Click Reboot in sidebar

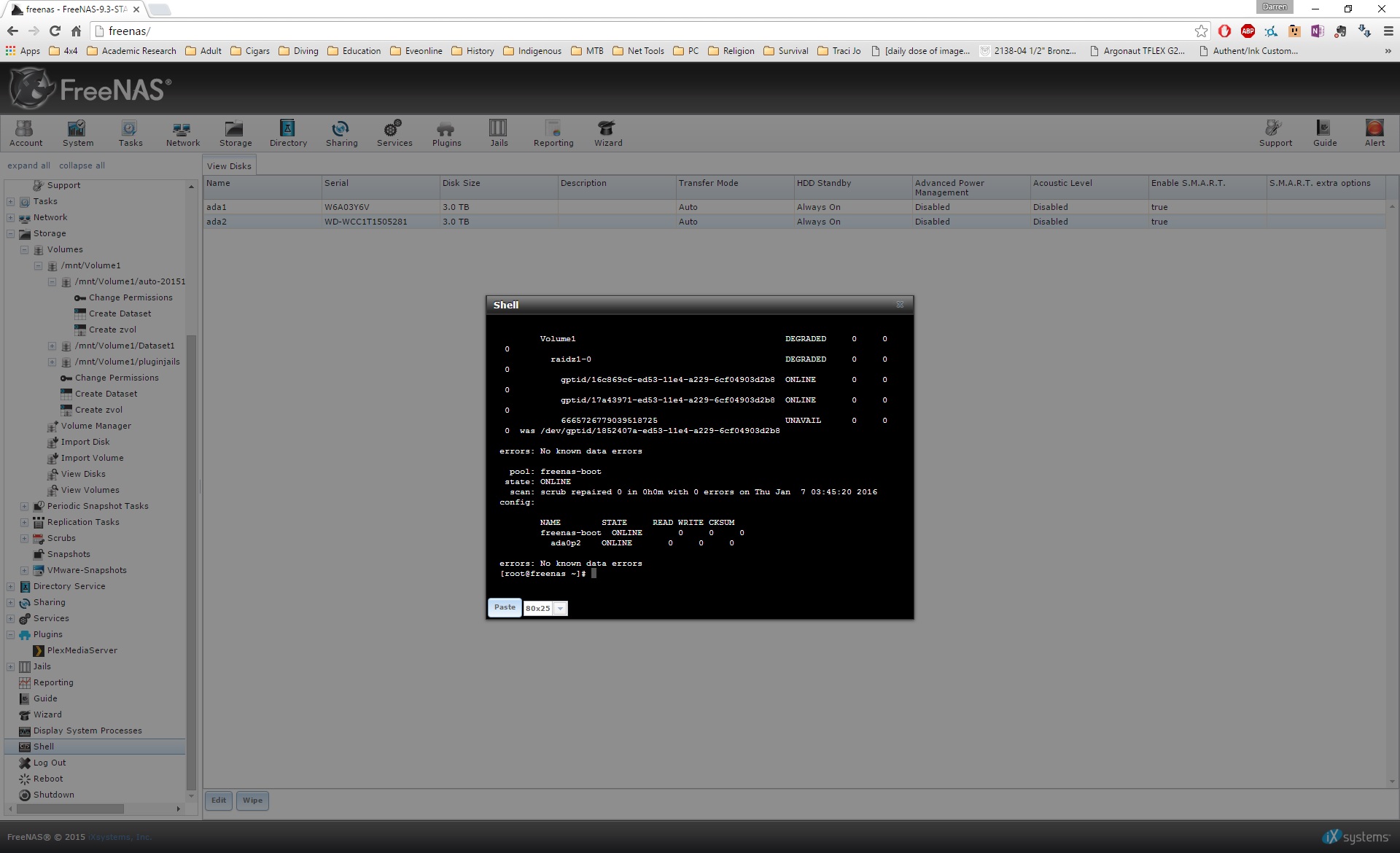tap(48, 779)
